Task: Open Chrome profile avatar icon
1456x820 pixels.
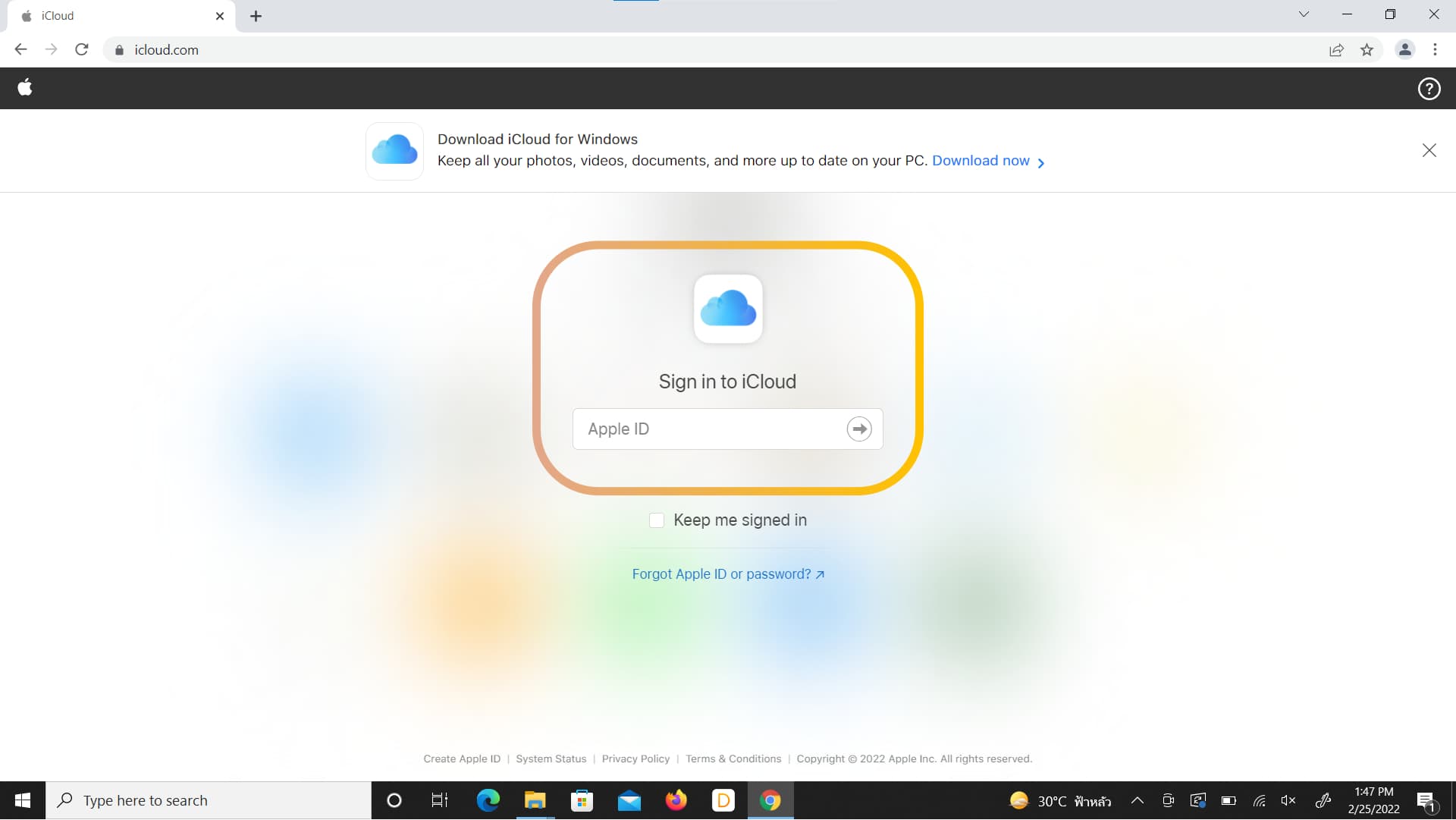Action: pyautogui.click(x=1404, y=50)
